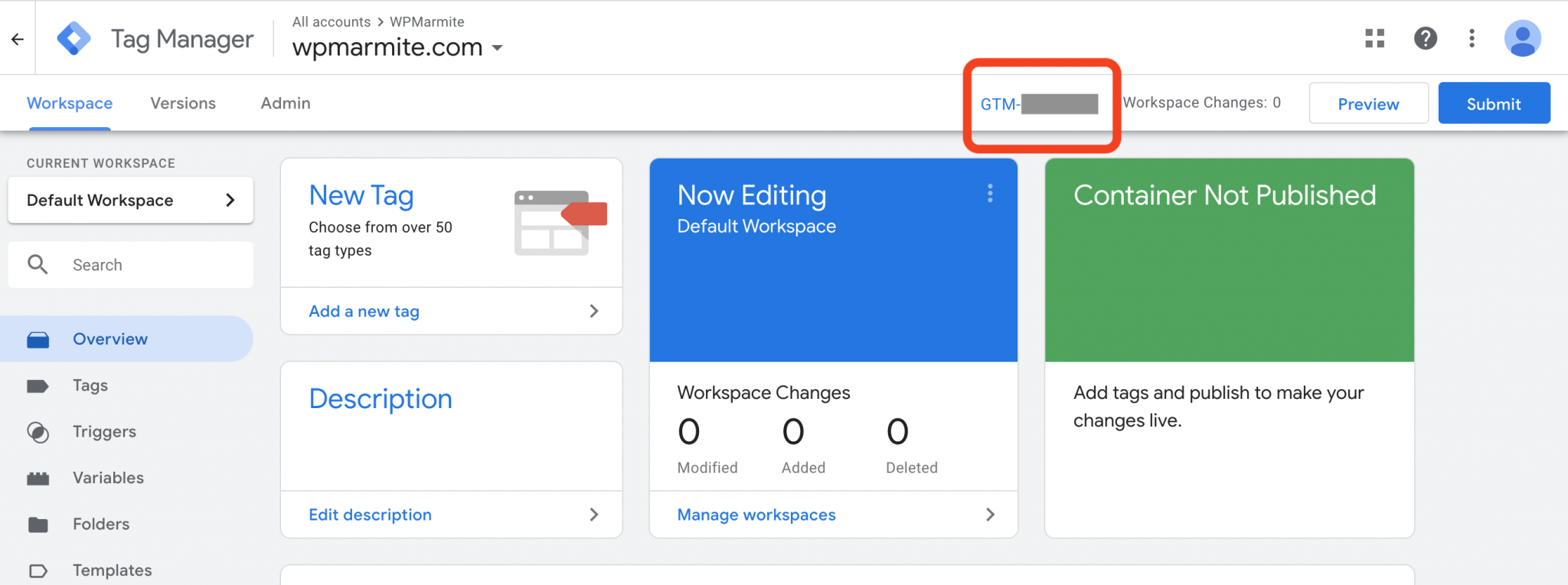Click the New Tag illustration icon
Viewport: 1568px width, 585px height.
click(560, 223)
